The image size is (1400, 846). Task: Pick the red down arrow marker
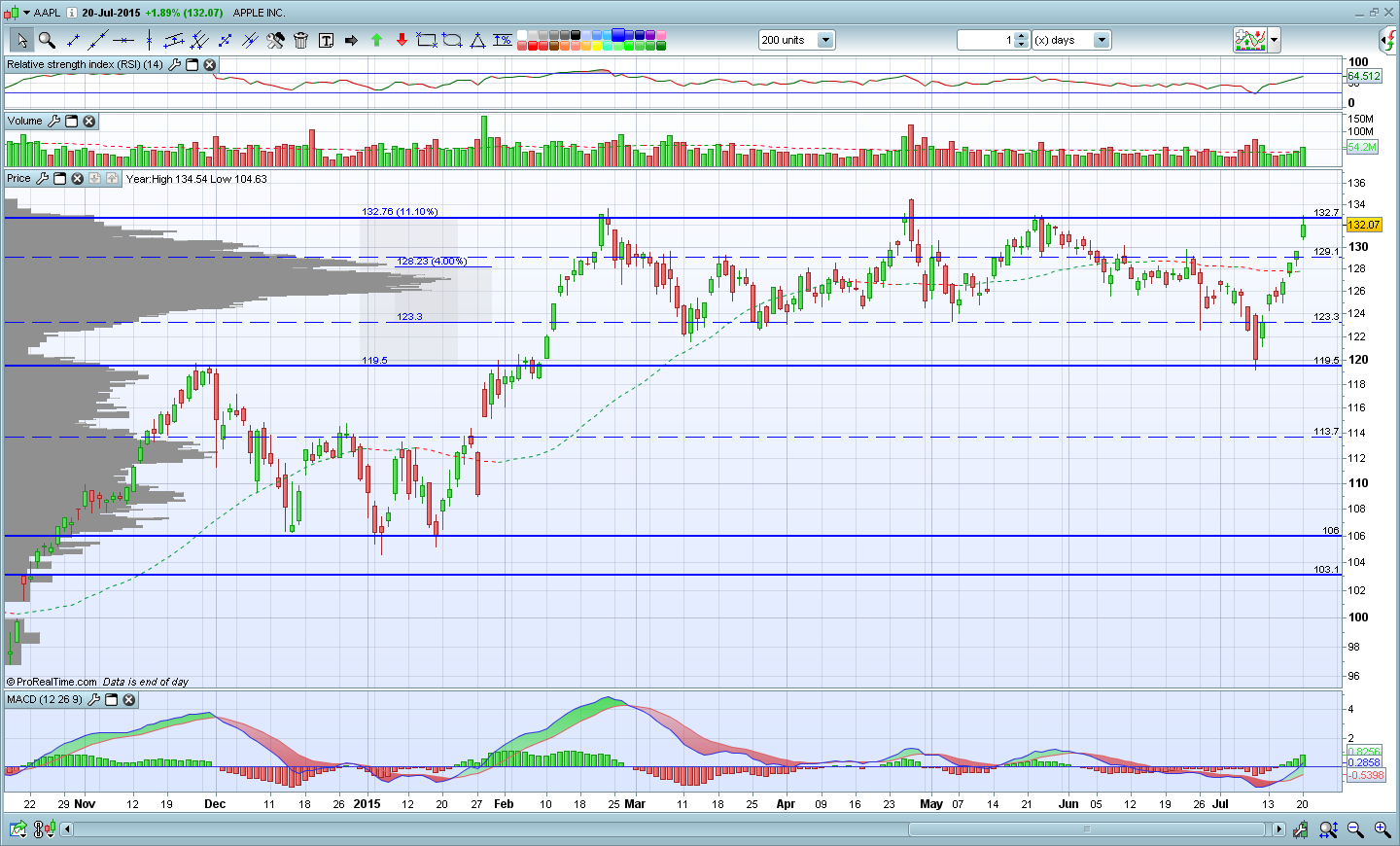[x=402, y=40]
